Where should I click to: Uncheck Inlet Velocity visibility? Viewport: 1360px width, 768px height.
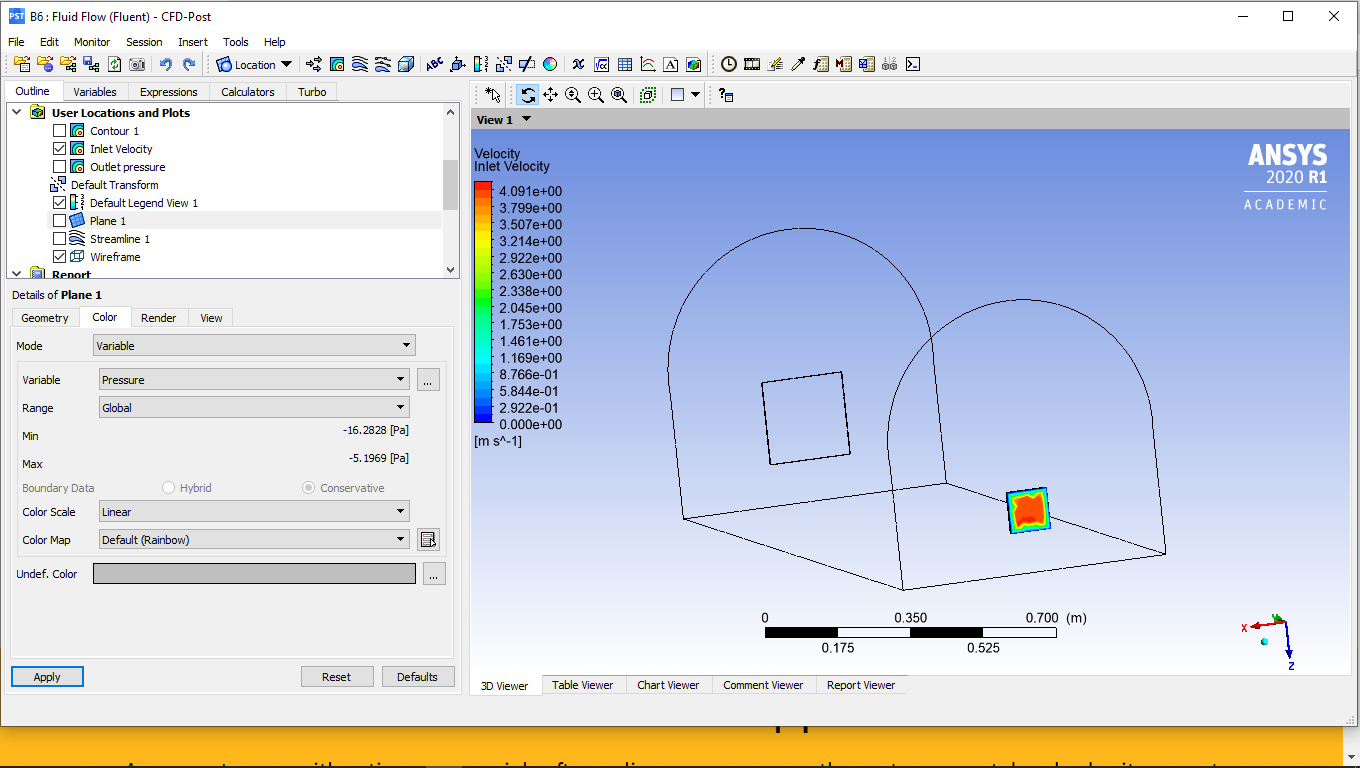[x=60, y=149]
